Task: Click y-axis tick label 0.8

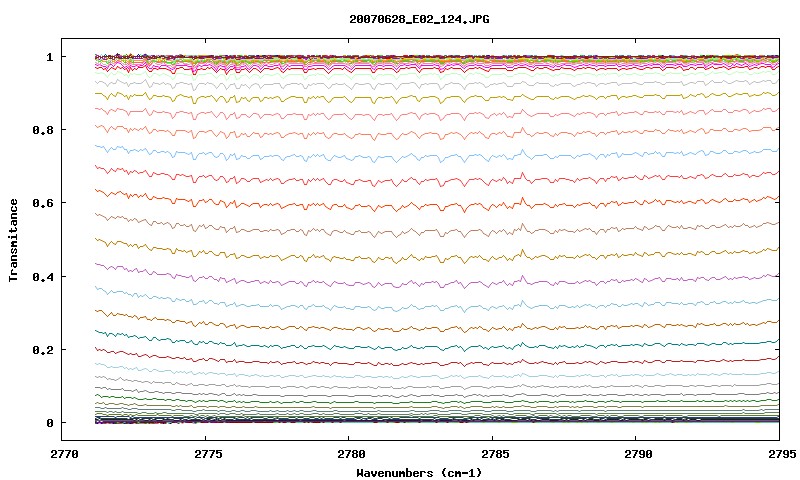Action: point(43,130)
